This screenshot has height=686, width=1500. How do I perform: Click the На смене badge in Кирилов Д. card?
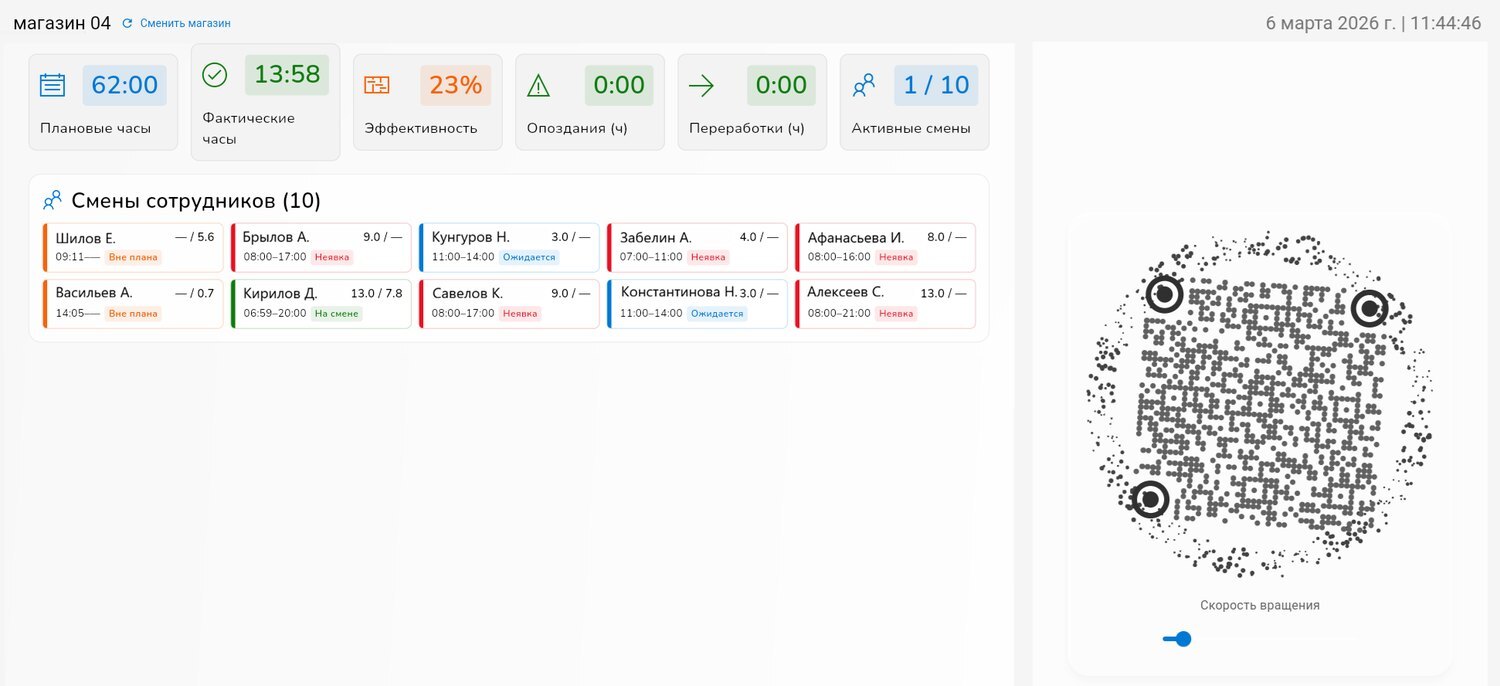point(337,313)
